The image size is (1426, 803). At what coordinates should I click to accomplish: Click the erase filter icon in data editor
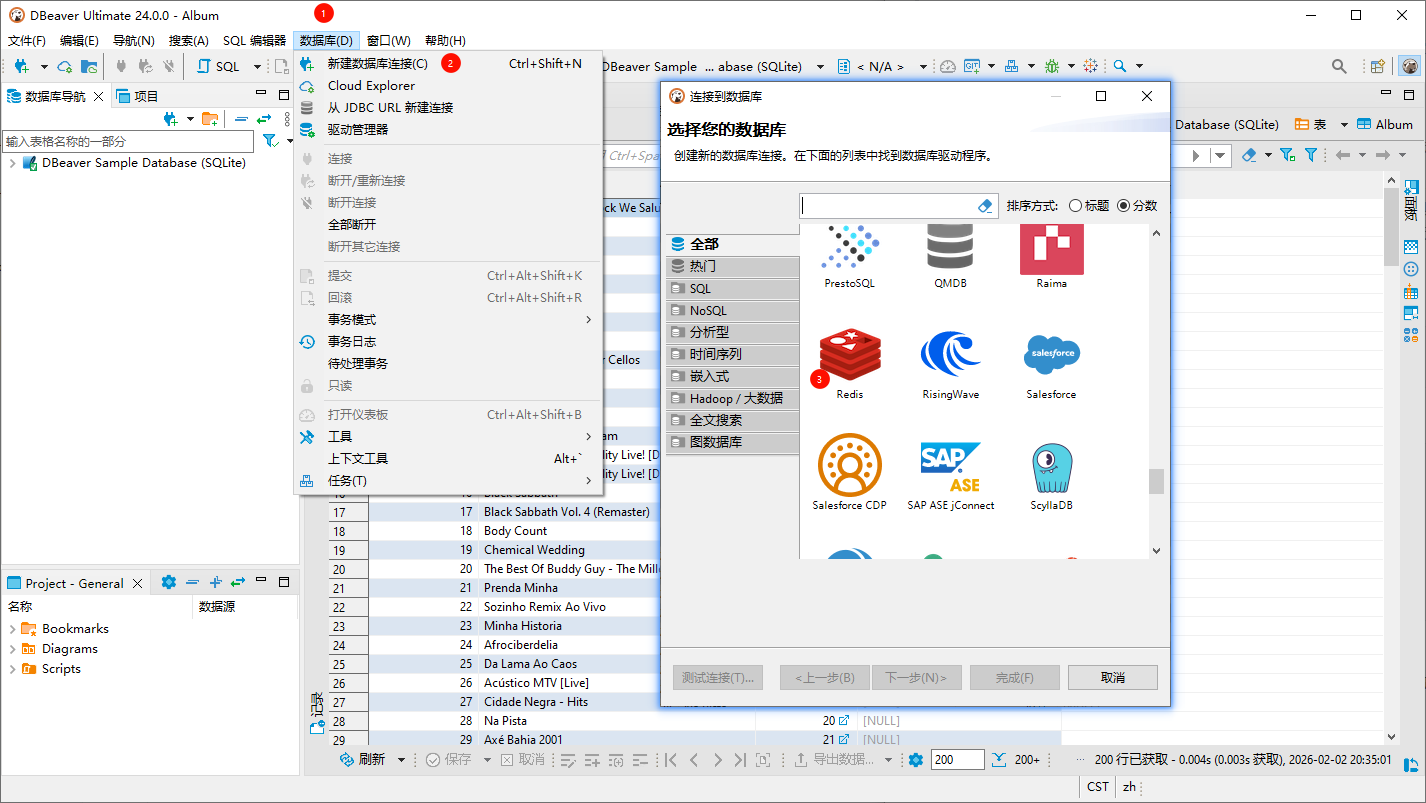pos(1249,155)
